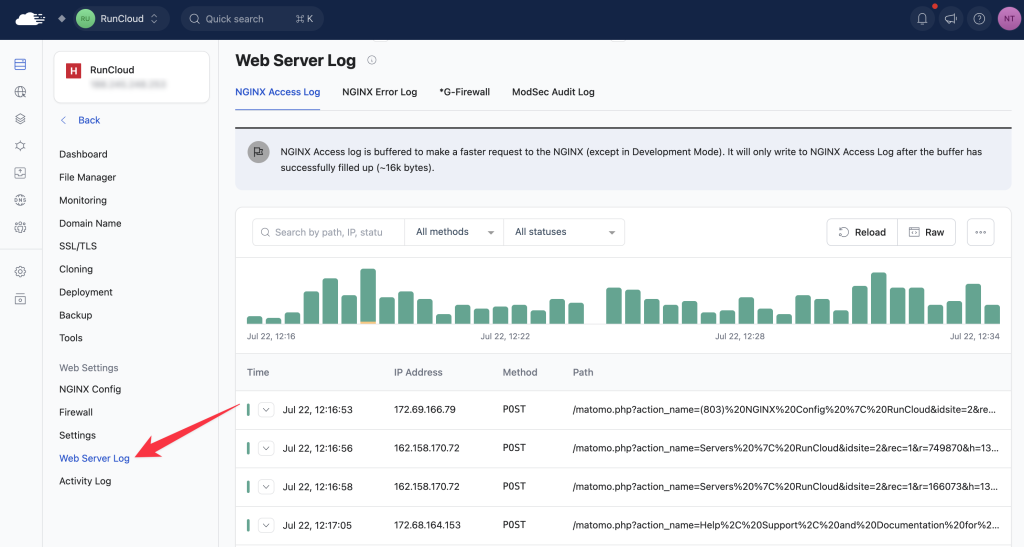The width and height of the screenshot is (1024, 547).
Task: Open Monitoring menu item
Action: coord(83,200)
